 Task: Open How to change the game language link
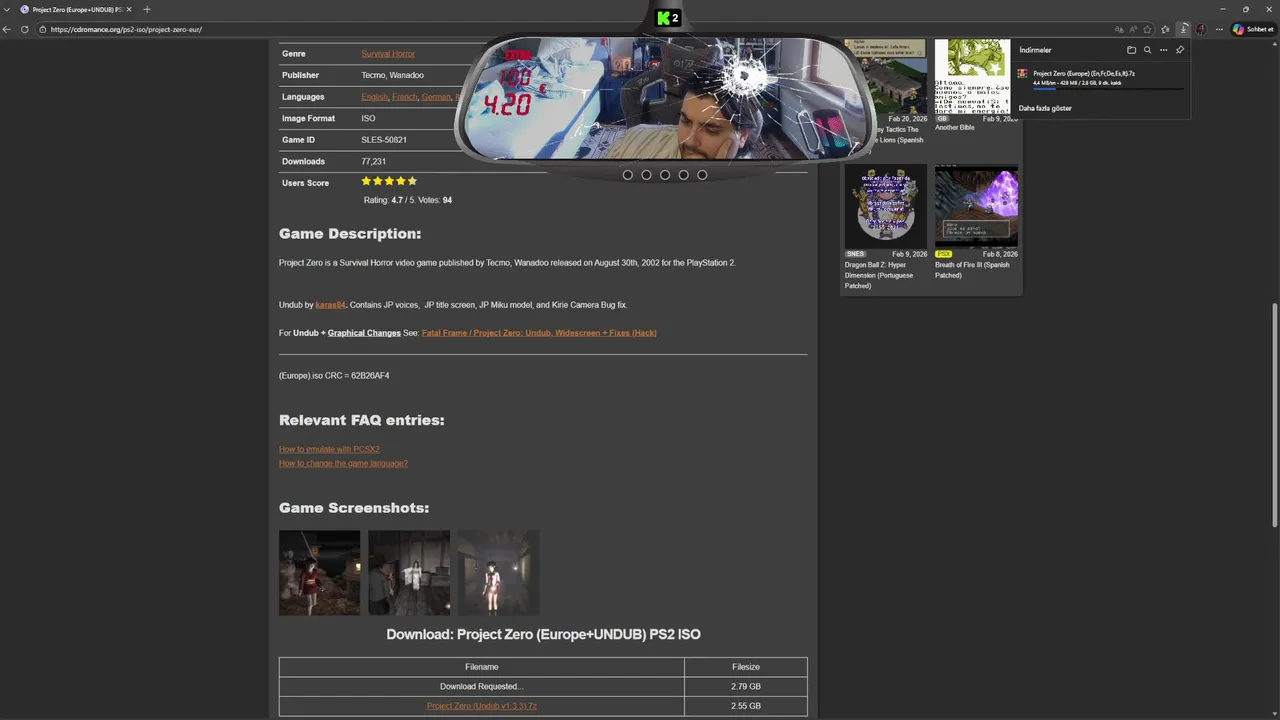coord(343,463)
